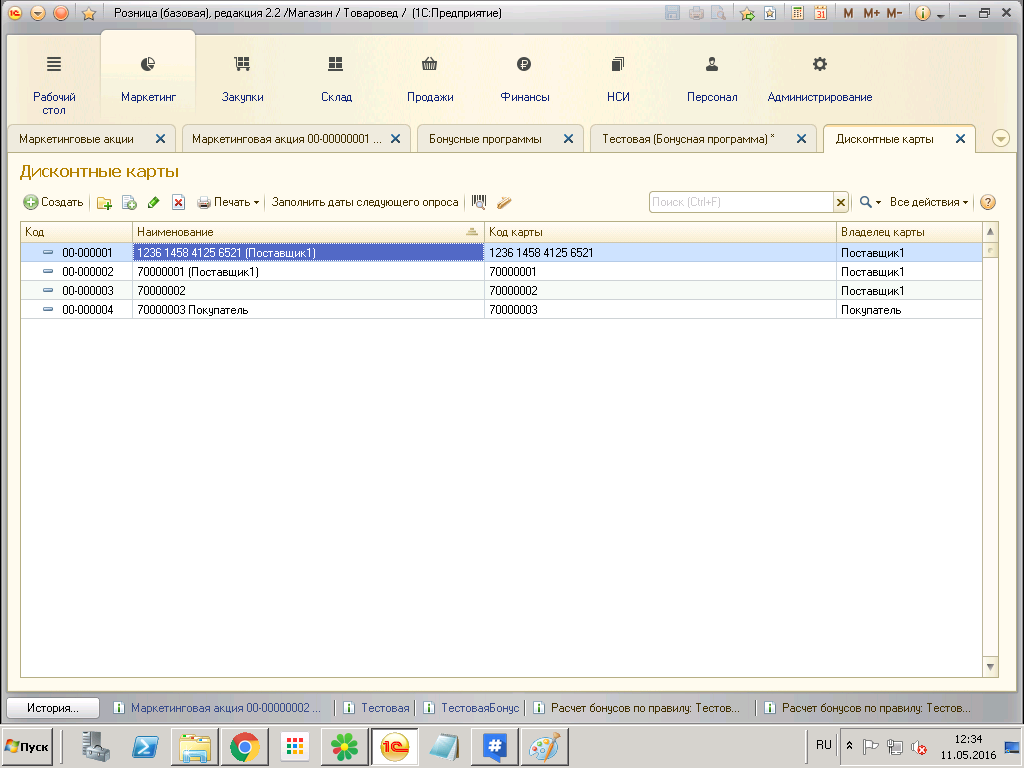Image resolution: width=1024 pixels, height=768 pixels.
Task: Sort by the Владелец карты column header
Action: (x=909, y=232)
